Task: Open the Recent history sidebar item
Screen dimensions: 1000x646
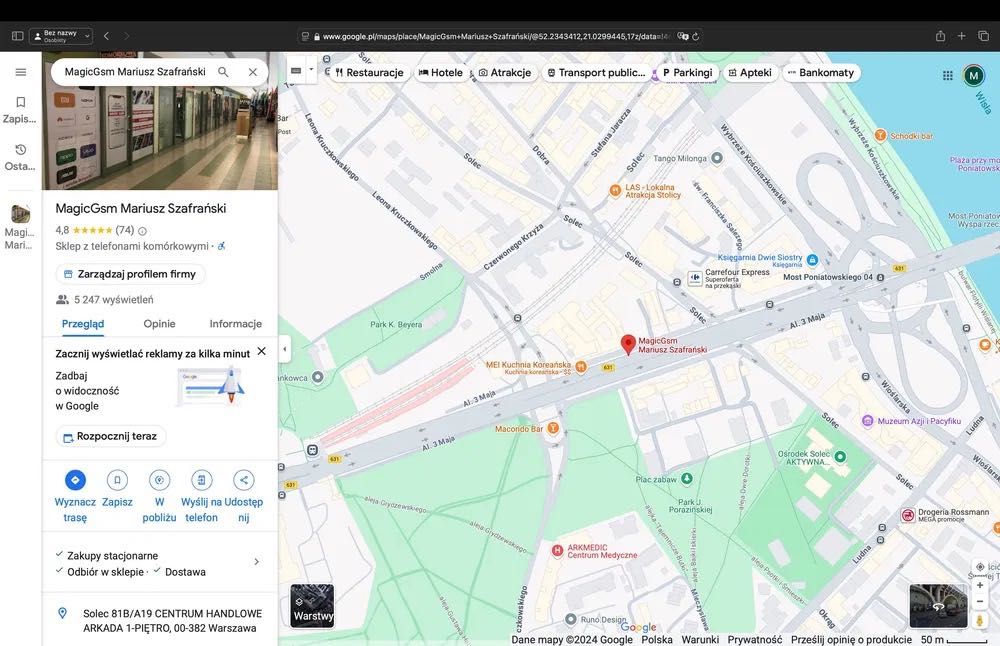Action: click(20, 157)
